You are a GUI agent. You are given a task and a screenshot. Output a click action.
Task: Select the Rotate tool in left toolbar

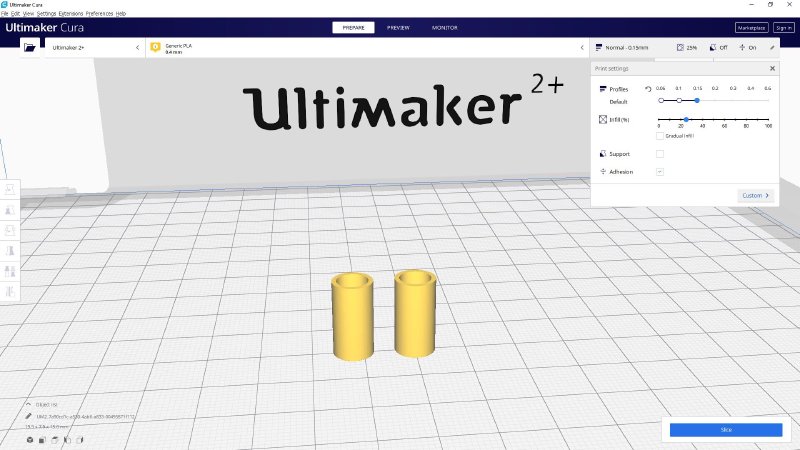(9, 230)
